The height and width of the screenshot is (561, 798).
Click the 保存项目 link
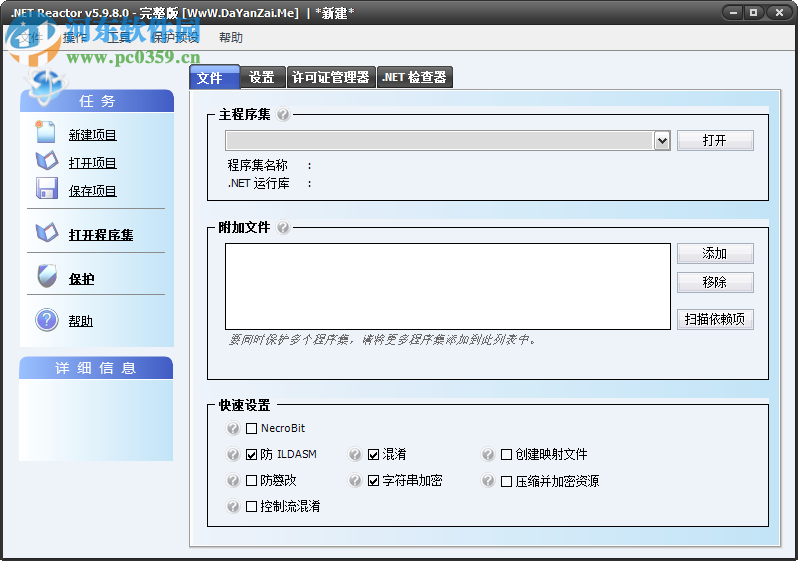[x=93, y=191]
